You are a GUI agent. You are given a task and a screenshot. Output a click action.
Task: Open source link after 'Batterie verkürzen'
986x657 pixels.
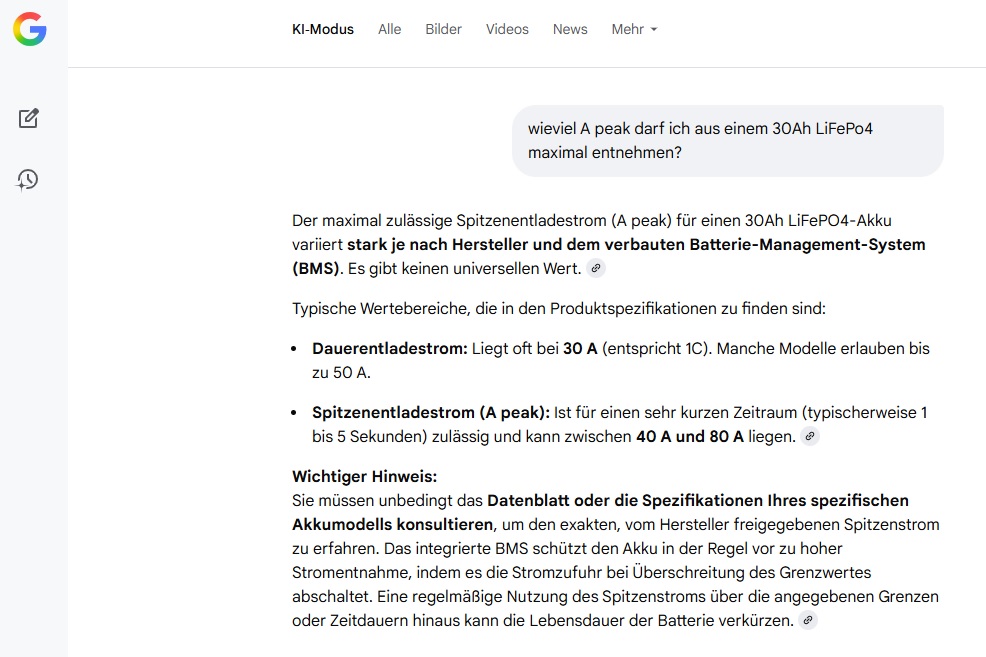click(x=807, y=620)
